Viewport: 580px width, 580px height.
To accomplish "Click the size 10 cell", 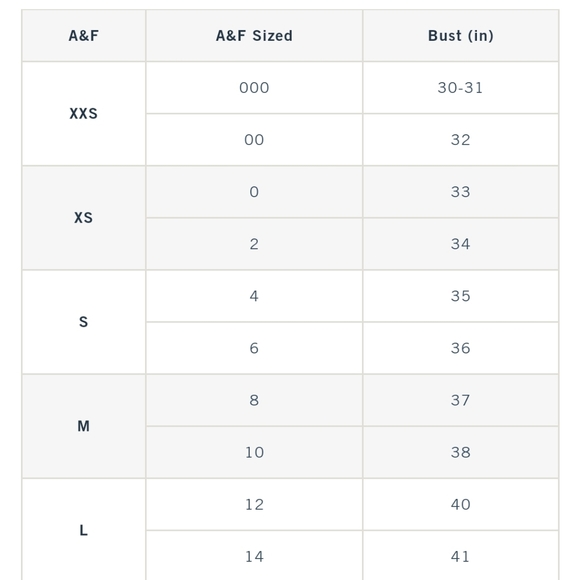I will click(x=254, y=452).
